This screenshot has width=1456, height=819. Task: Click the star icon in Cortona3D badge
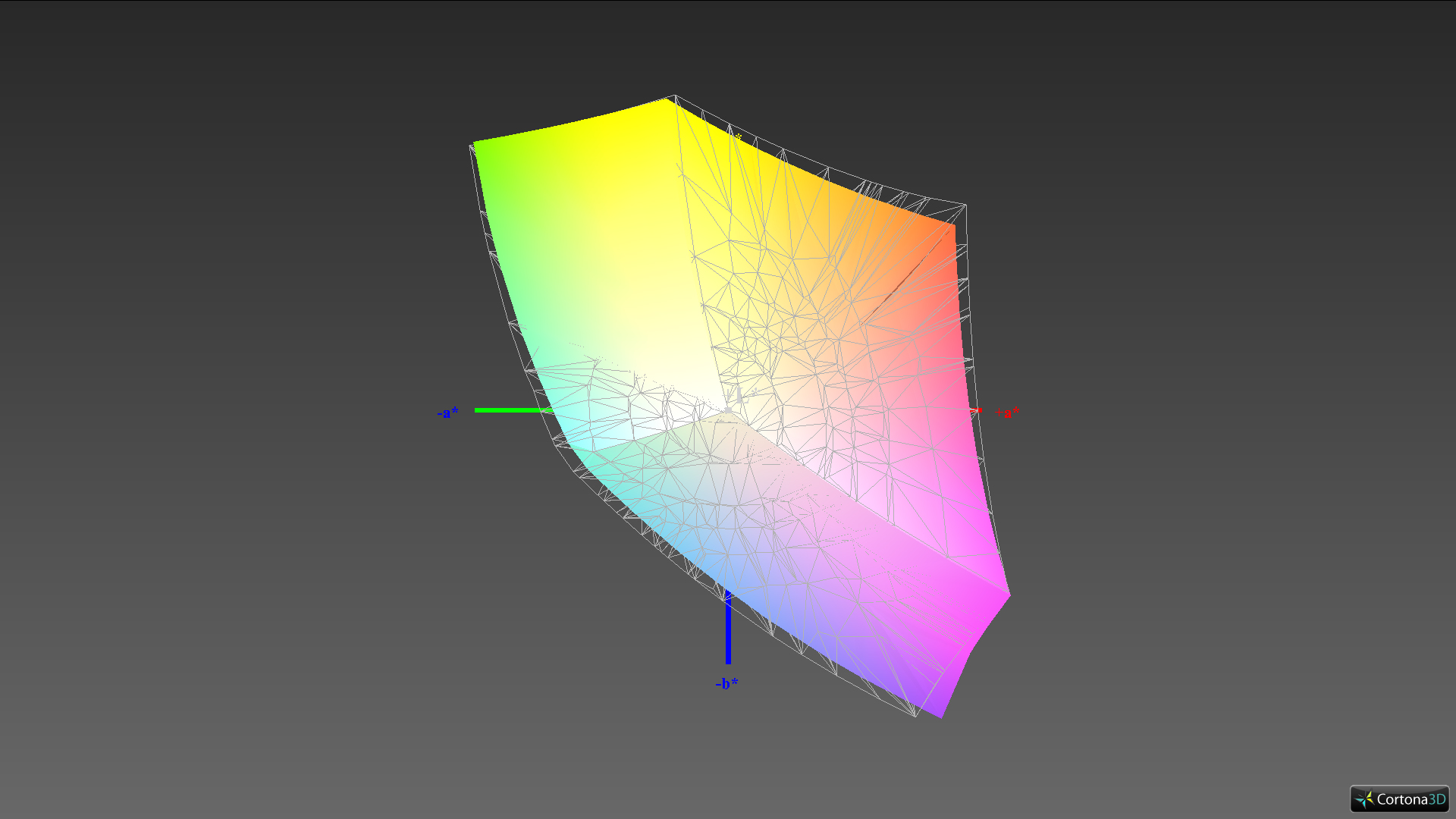(1364, 799)
